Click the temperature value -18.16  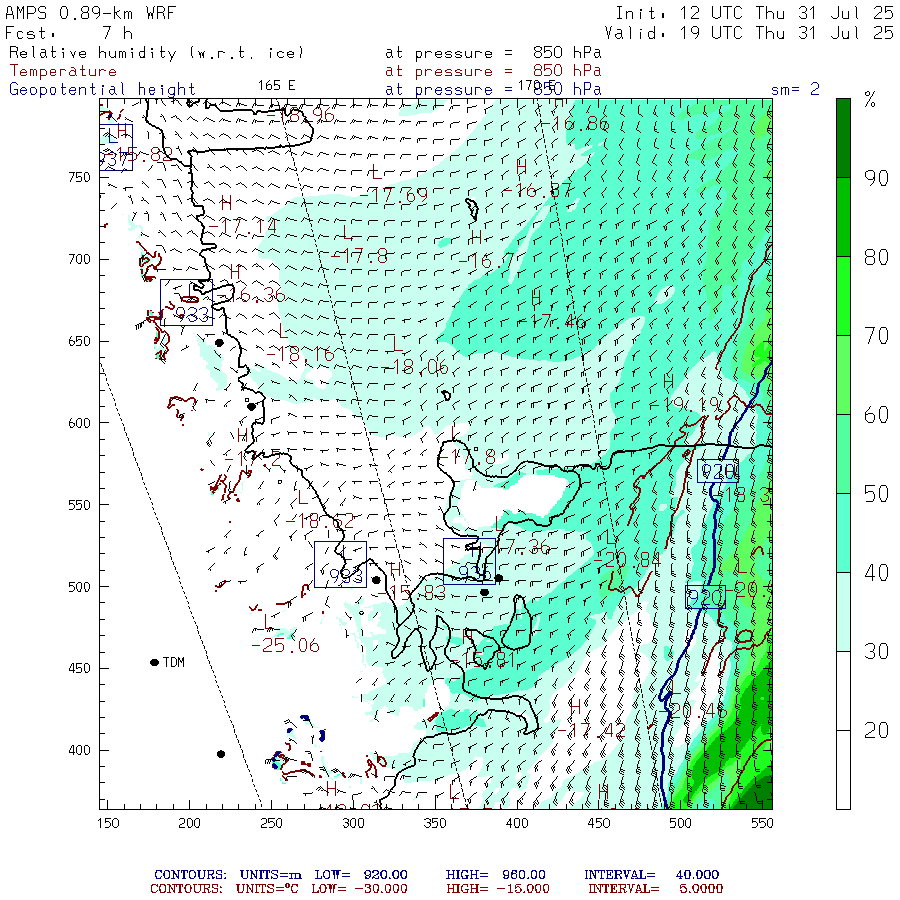[x=300, y=354]
